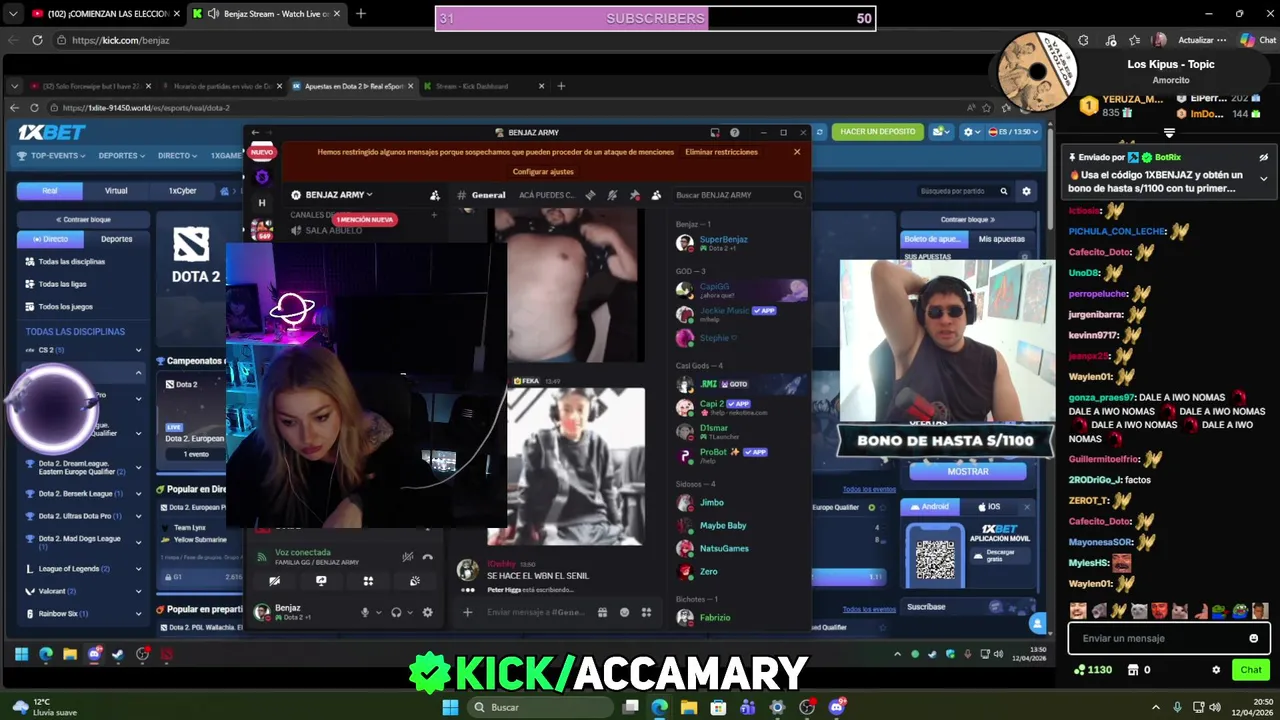
Task: Open pinned messages in Discord channel header
Action: (634, 195)
